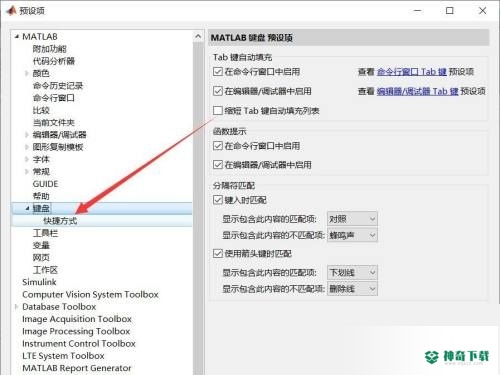
Task: Open the 编辑器/调试器 Tab 键 link
Action: click(x=418, y=91)
